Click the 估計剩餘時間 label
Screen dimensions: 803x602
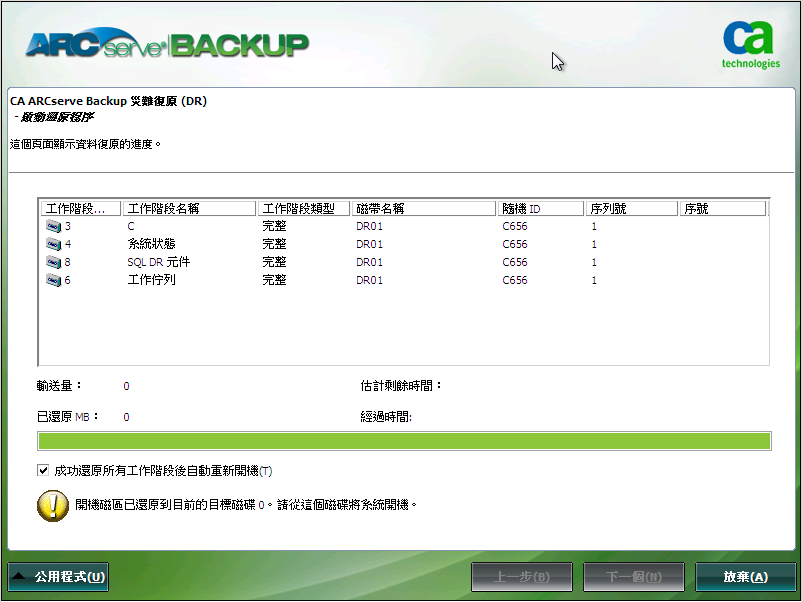click(x=400, y=385)
